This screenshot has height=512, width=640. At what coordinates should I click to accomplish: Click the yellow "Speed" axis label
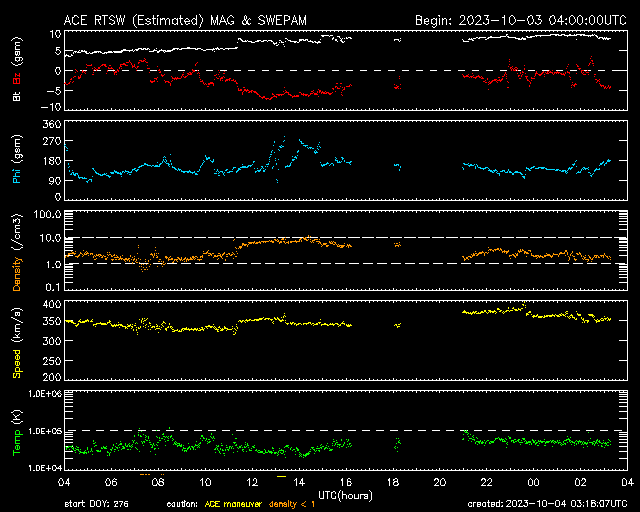tap(17, 363)
